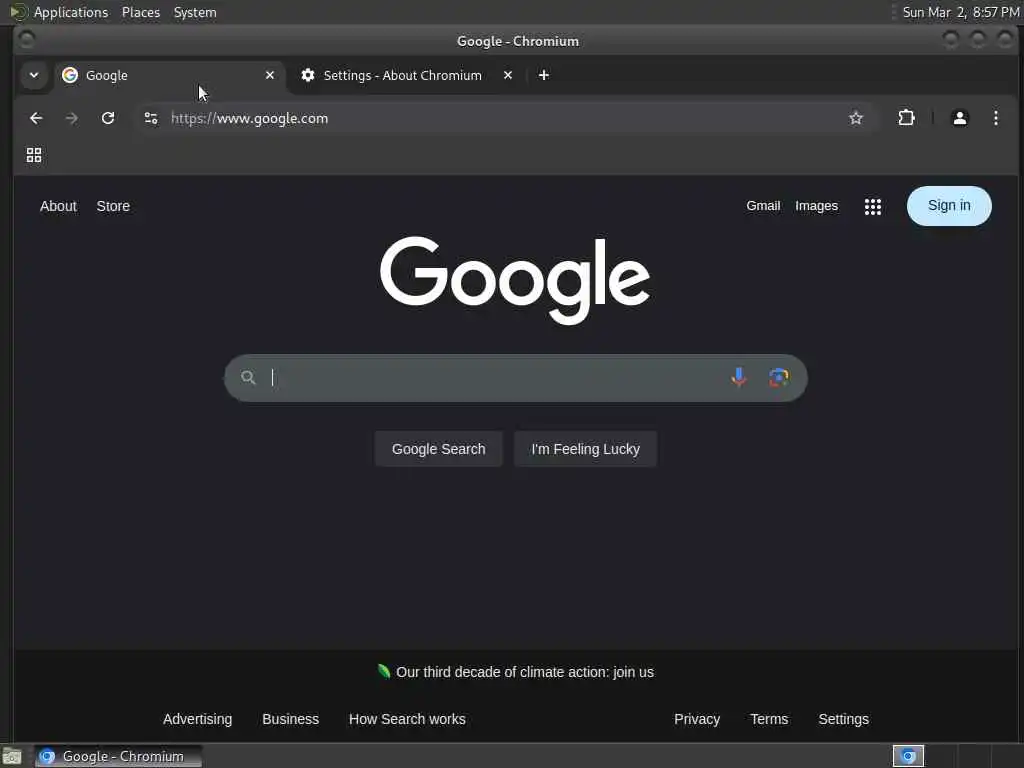Open the Privacy footer link
Image resolution: width=1024 pixels, height=768 pixels.
pos(697,719)
